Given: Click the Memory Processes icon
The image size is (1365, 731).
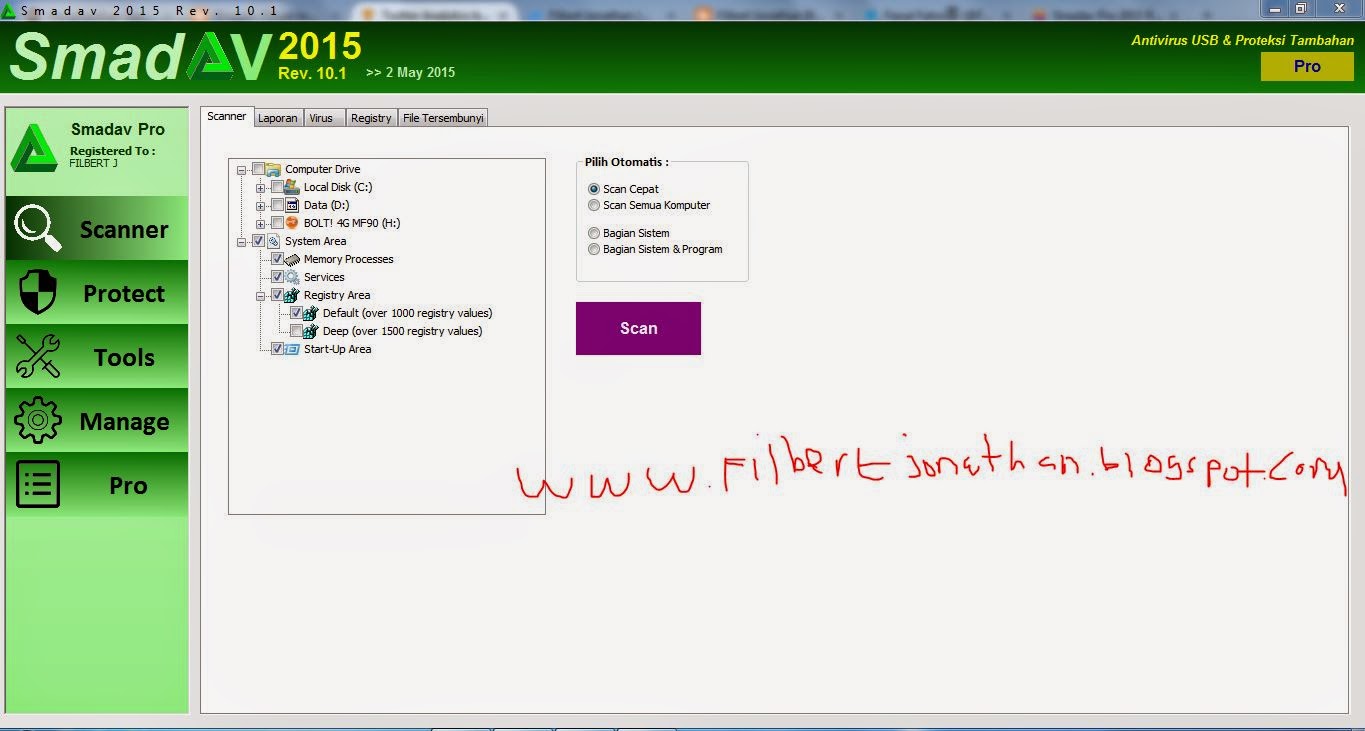Looking at the screenshot, I should point(292,259).
